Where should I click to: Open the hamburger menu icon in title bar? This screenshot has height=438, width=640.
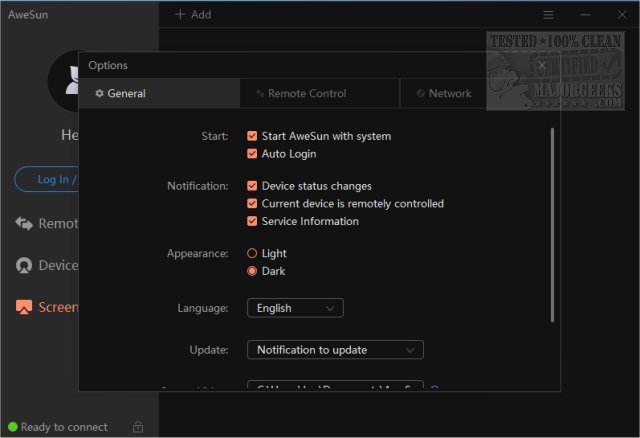click(x=548, y=15)
